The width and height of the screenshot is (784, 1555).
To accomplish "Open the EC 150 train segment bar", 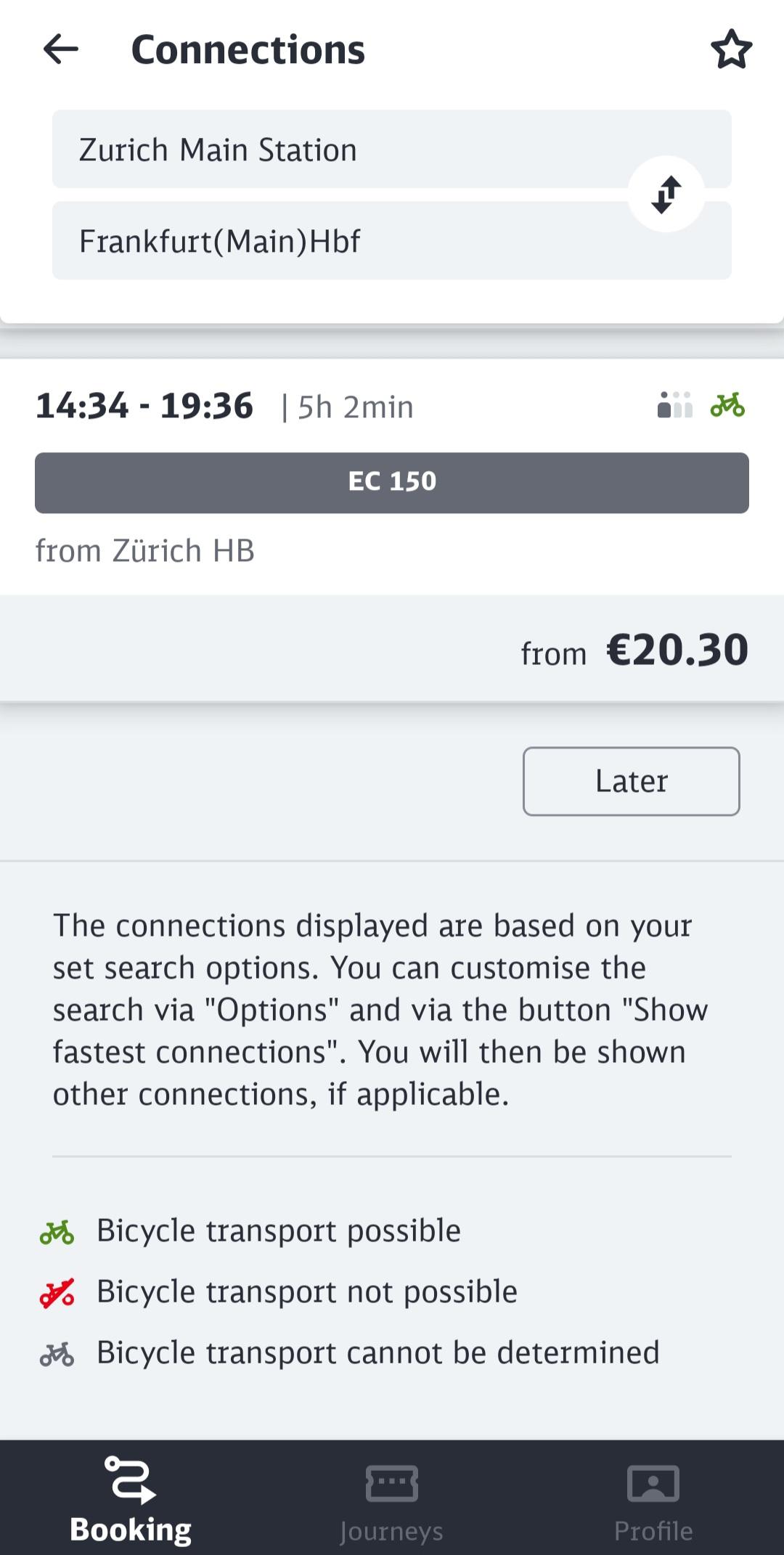I will tap(392, 483).
